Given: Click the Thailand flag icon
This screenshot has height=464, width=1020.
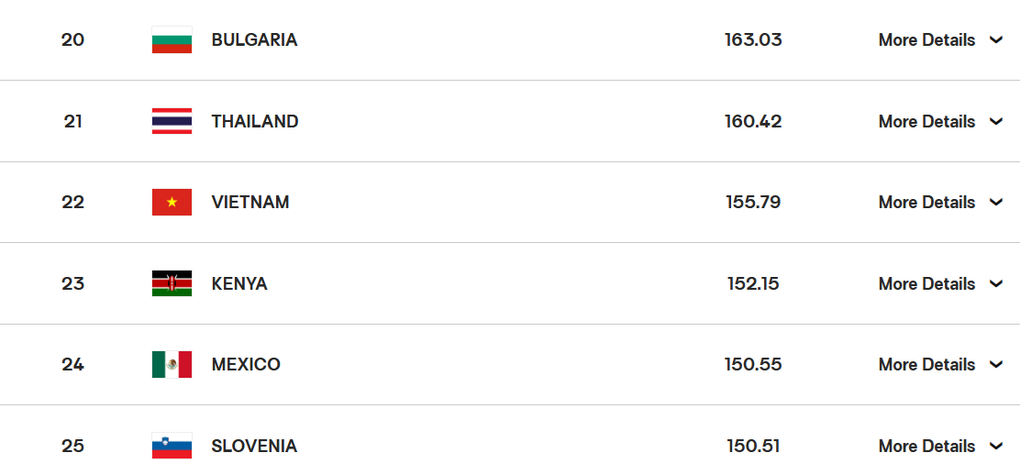Looking at the screenshot, I should click(x=172, y=121).
